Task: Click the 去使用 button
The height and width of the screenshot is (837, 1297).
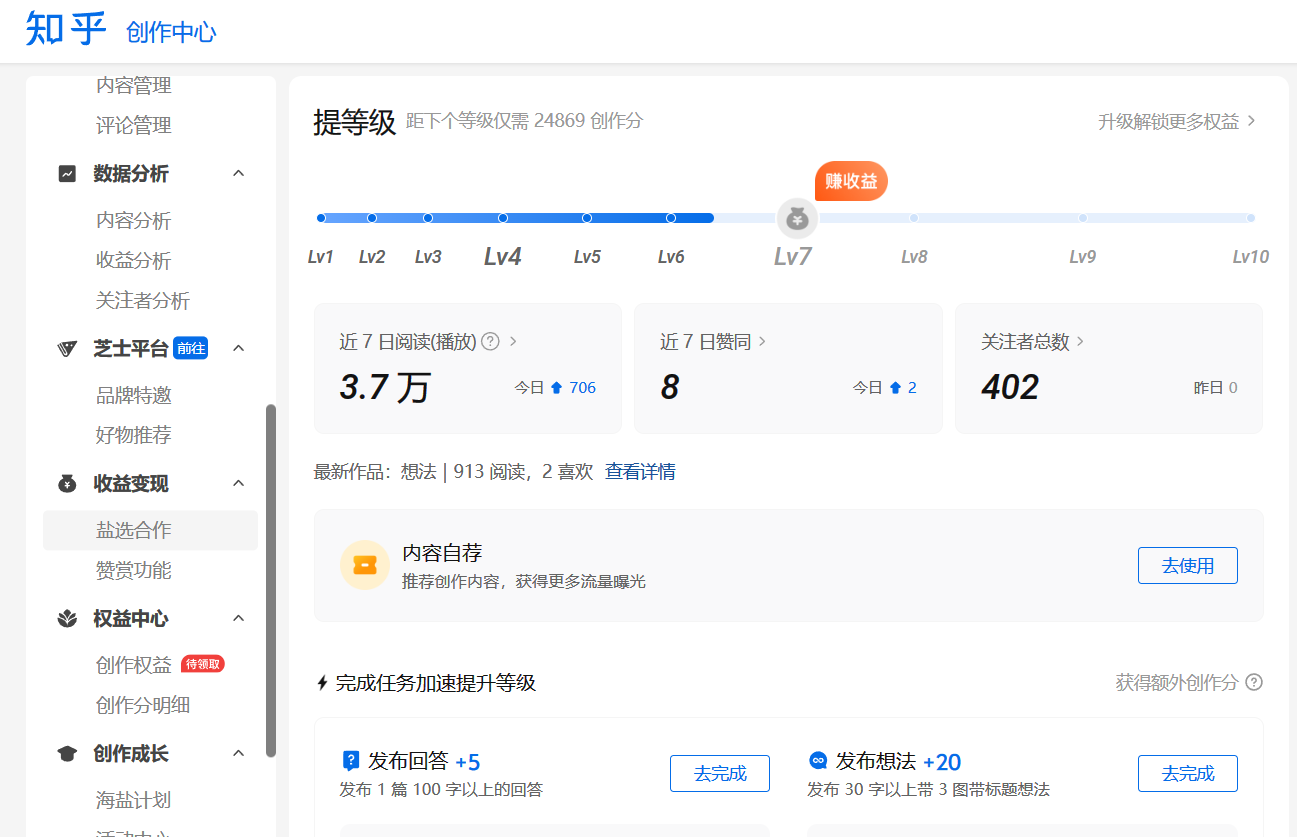Action: click(x=1187, y=565)
